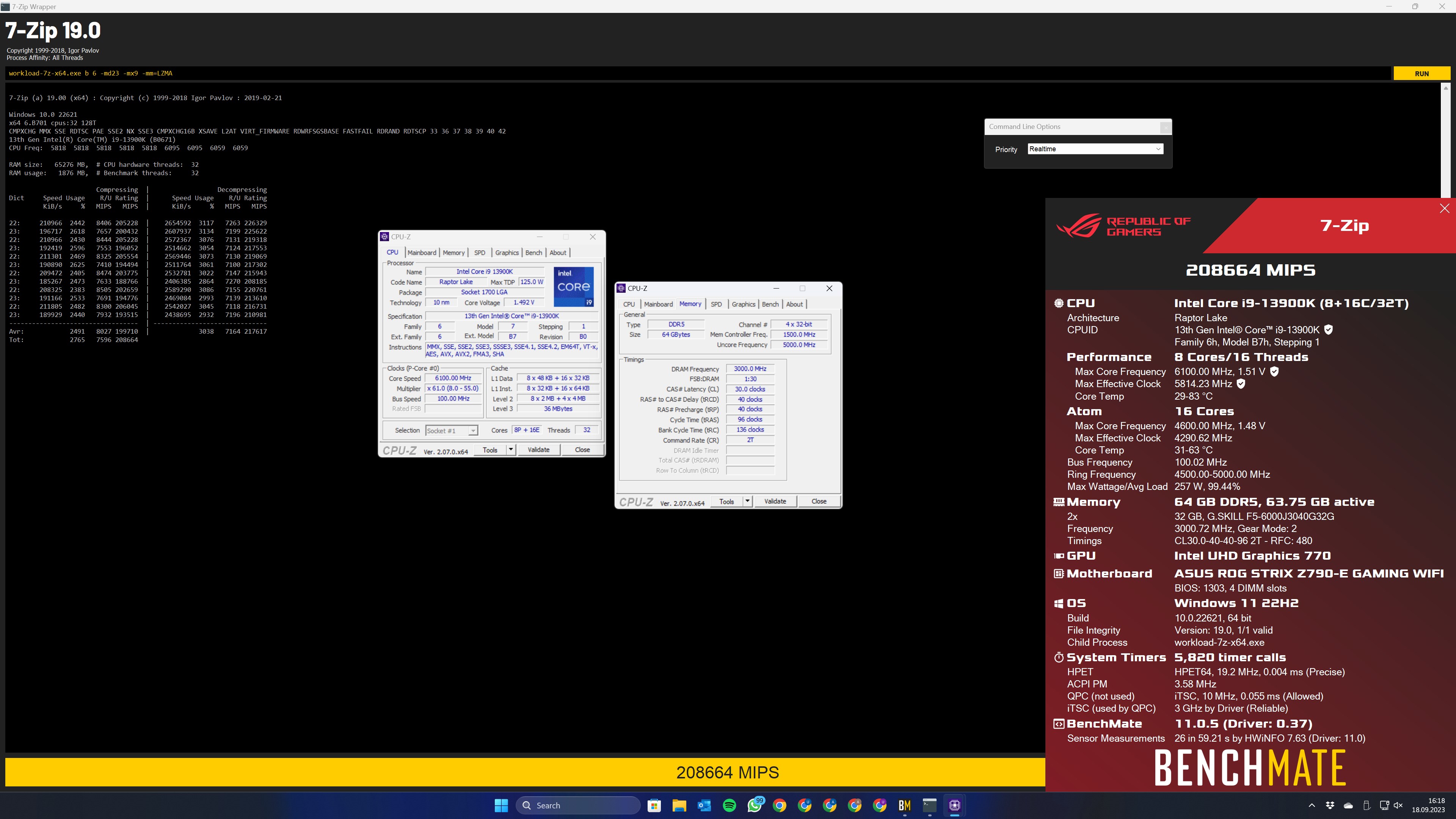Click the Republic of Gamers logo
Viewport: 1456px width, 819px height.
coord(1123,226)
